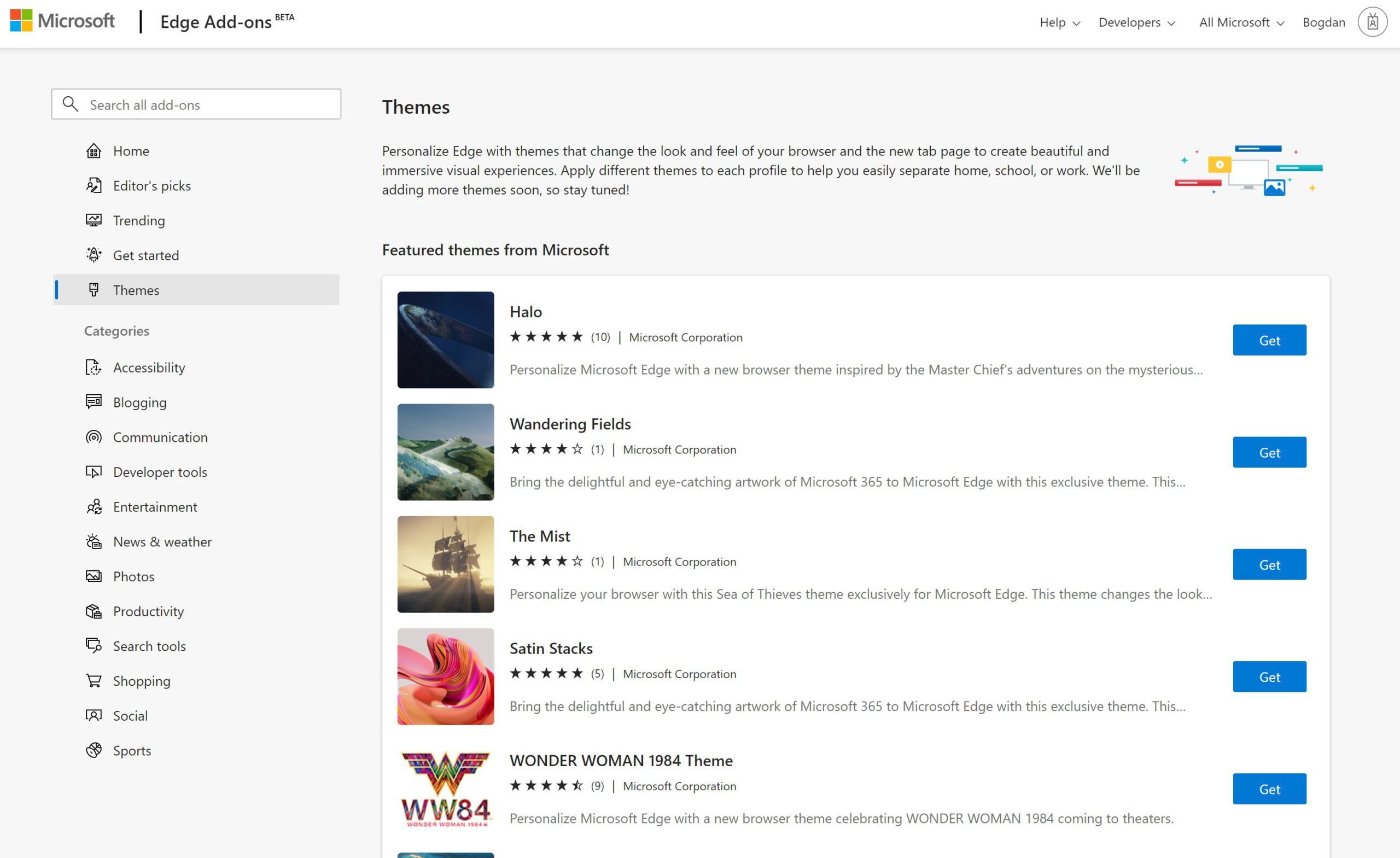The height and width of the screenshot is (858, 1400).
Task: Click the Entertainment category icon
Action: point(94,506)
